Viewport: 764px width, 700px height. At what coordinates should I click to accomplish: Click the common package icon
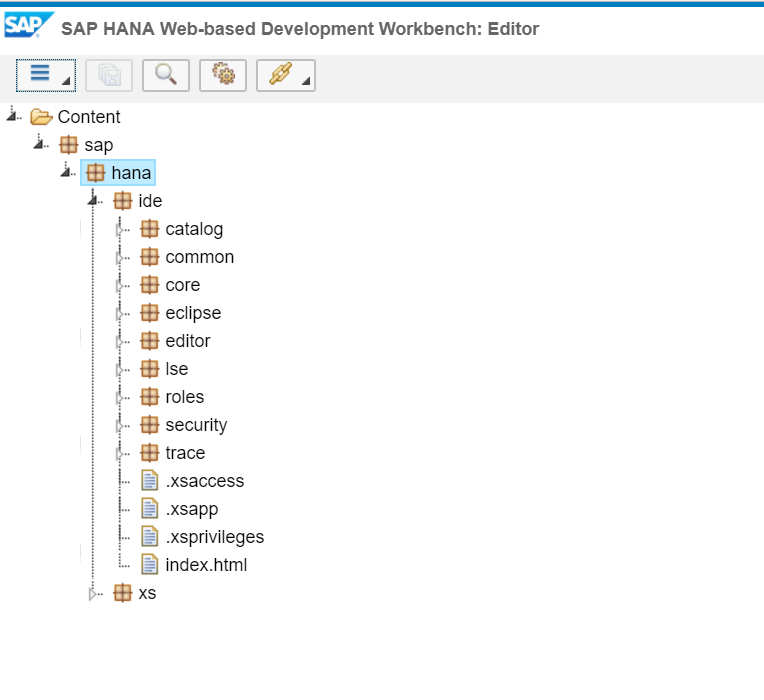coord(150,257)
